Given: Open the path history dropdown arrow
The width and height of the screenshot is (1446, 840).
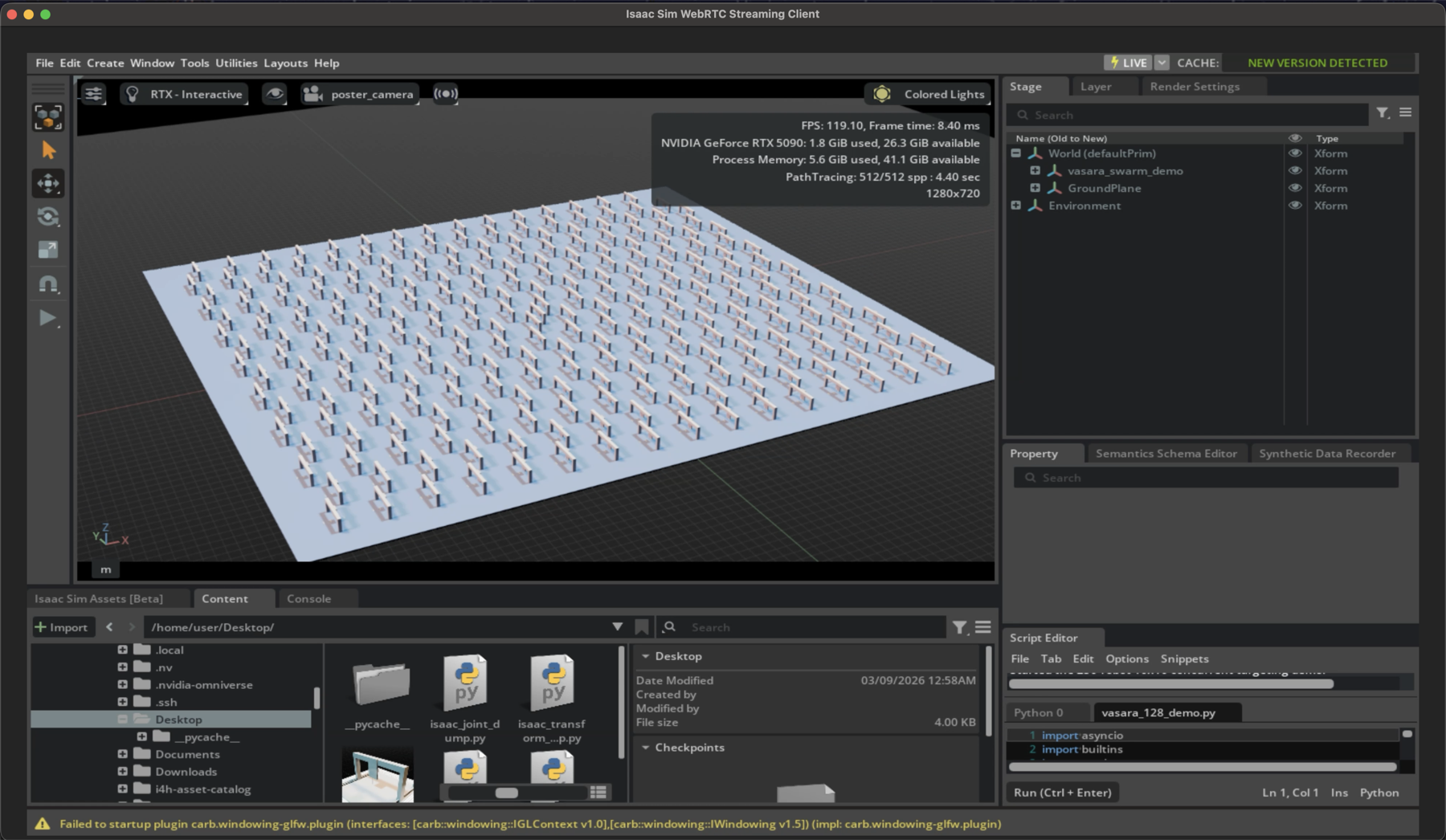Looking at the screenshot, I should 617,627.
